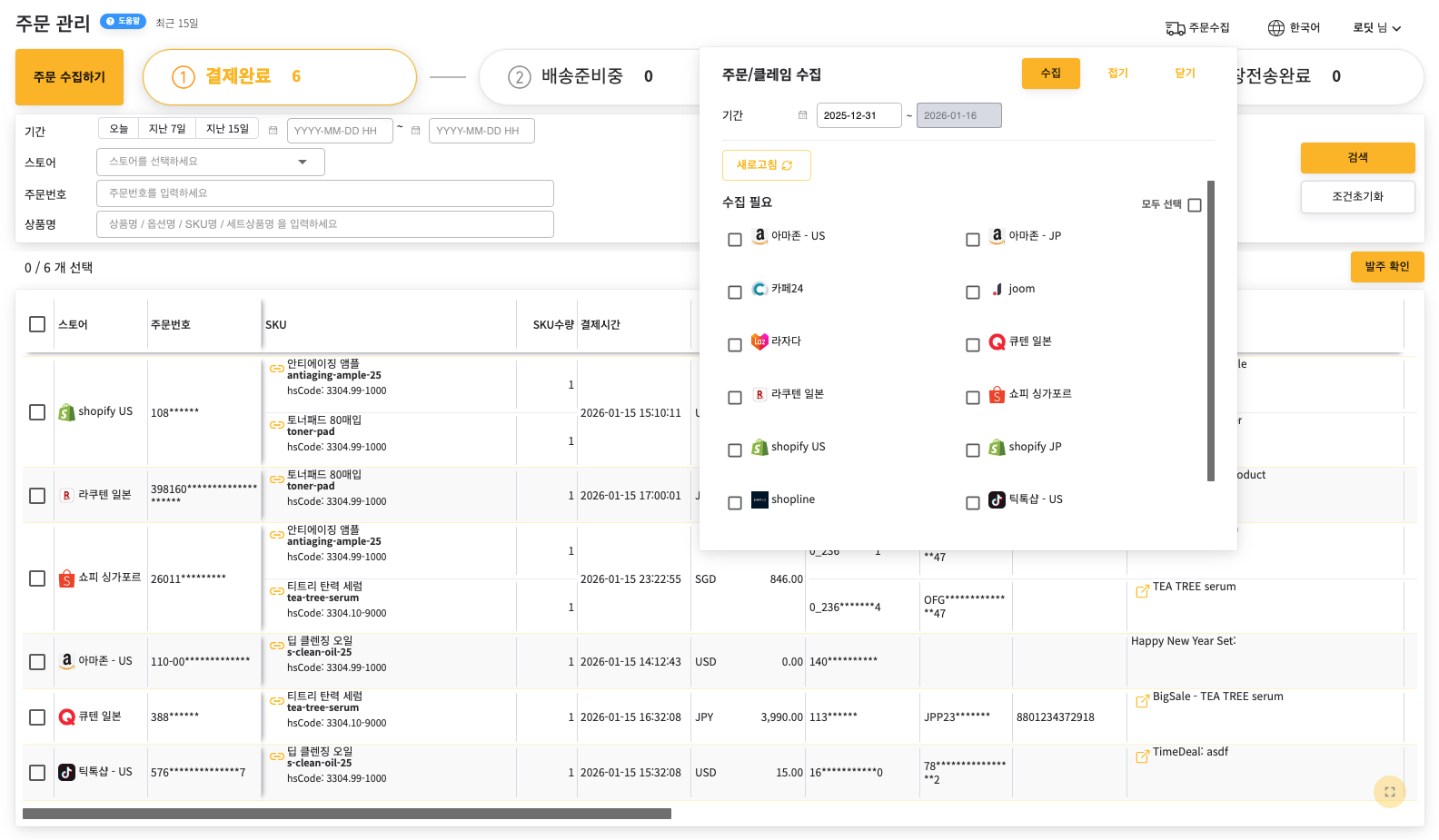Screen dimensions: 1439x840
Task: Click the Amazon icon for 아마존 - US in popup
Action: (x=759, y=236)
